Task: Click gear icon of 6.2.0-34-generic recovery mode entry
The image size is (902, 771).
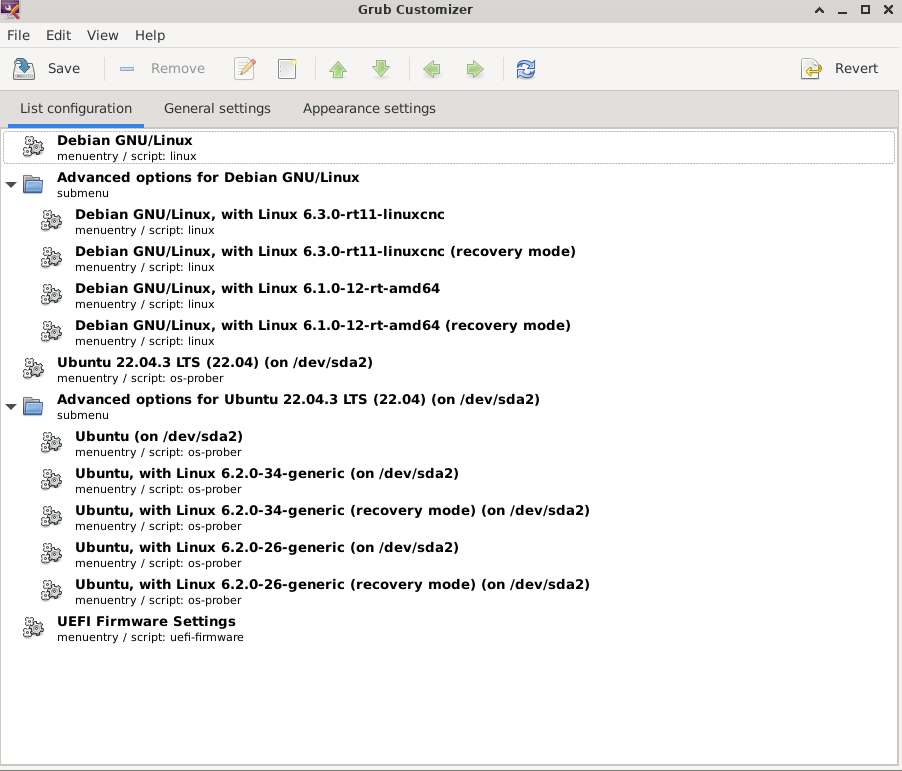Action: [51, 517]
